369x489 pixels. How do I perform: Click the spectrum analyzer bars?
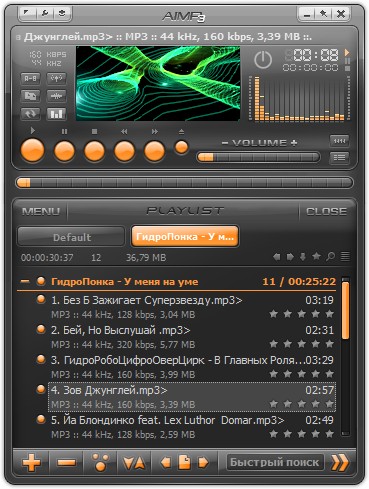(x=299, y=98)
